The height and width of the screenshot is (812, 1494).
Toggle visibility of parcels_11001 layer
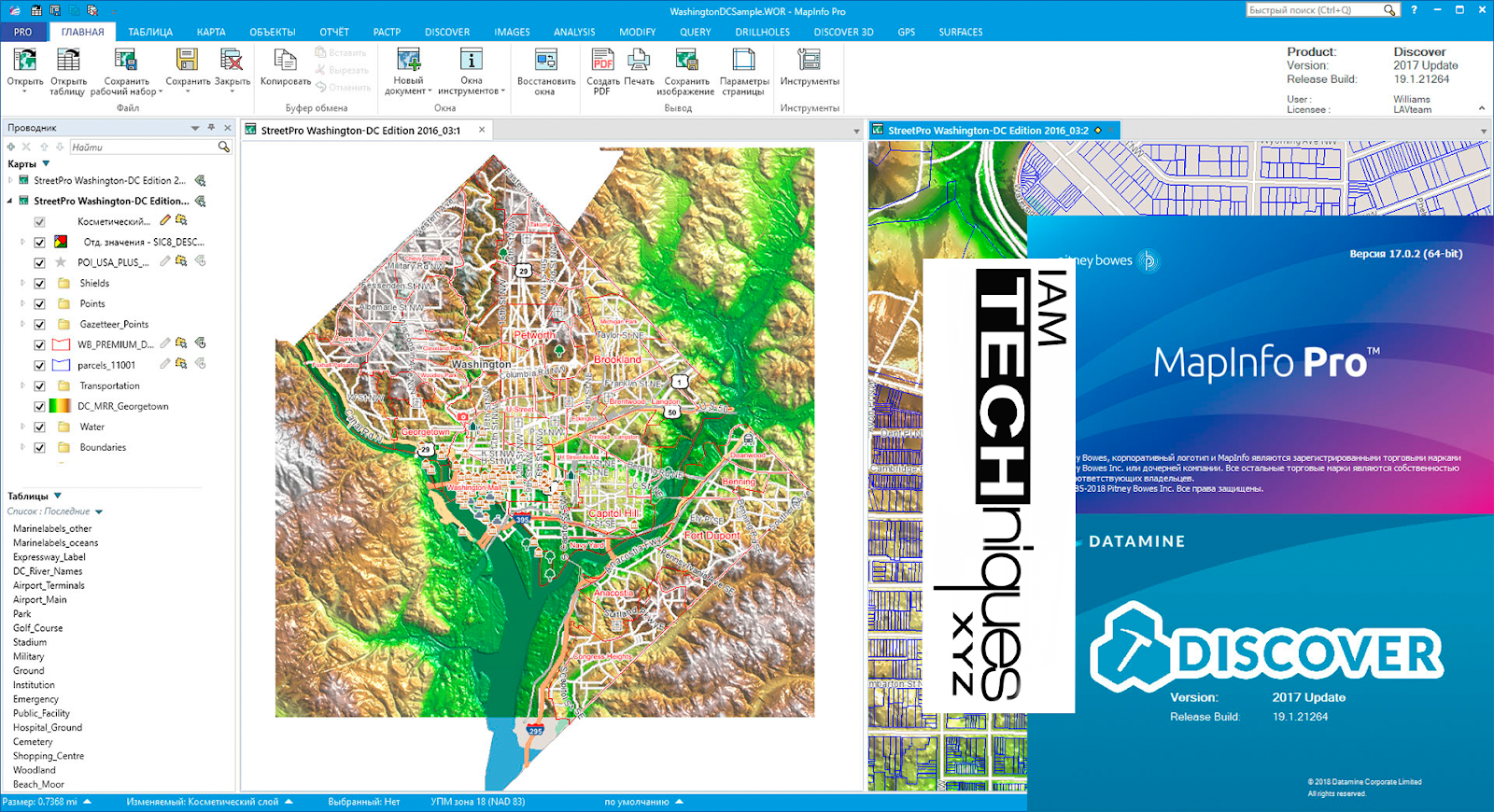click(39, 365)
